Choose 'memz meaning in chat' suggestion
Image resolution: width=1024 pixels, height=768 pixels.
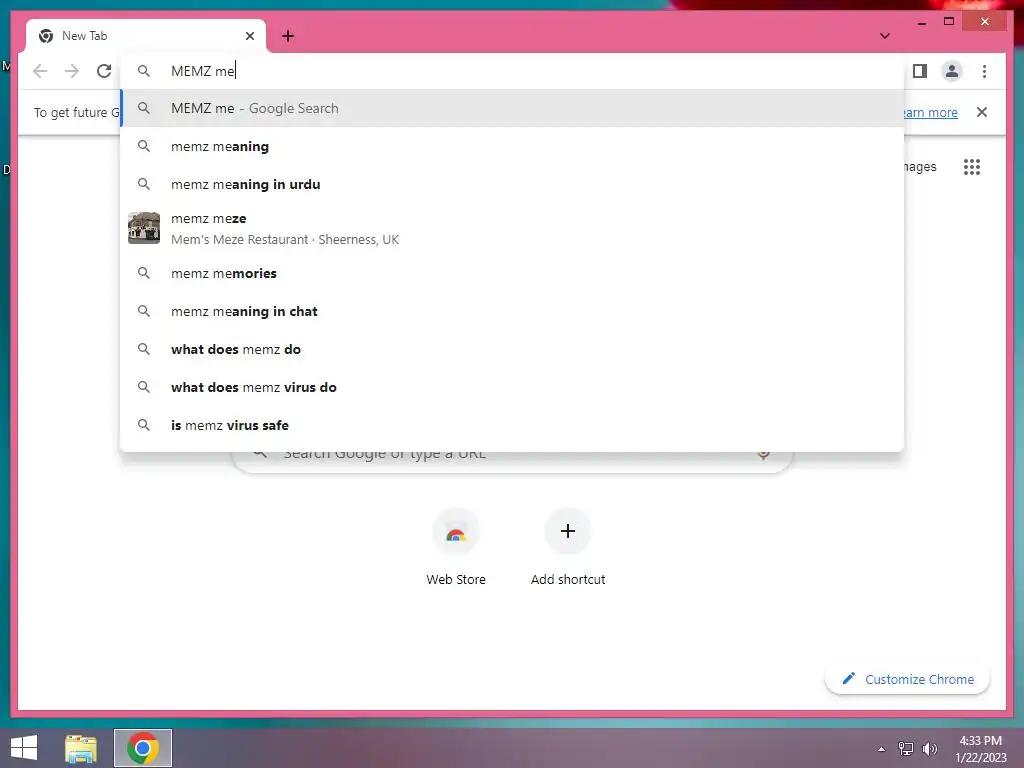click(x=512, y=312)
